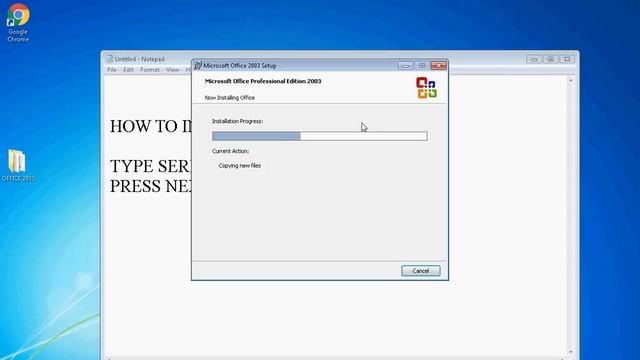Click the 'TYPE SER' line in Notepad
640x360 pixels.
point(151,166)
